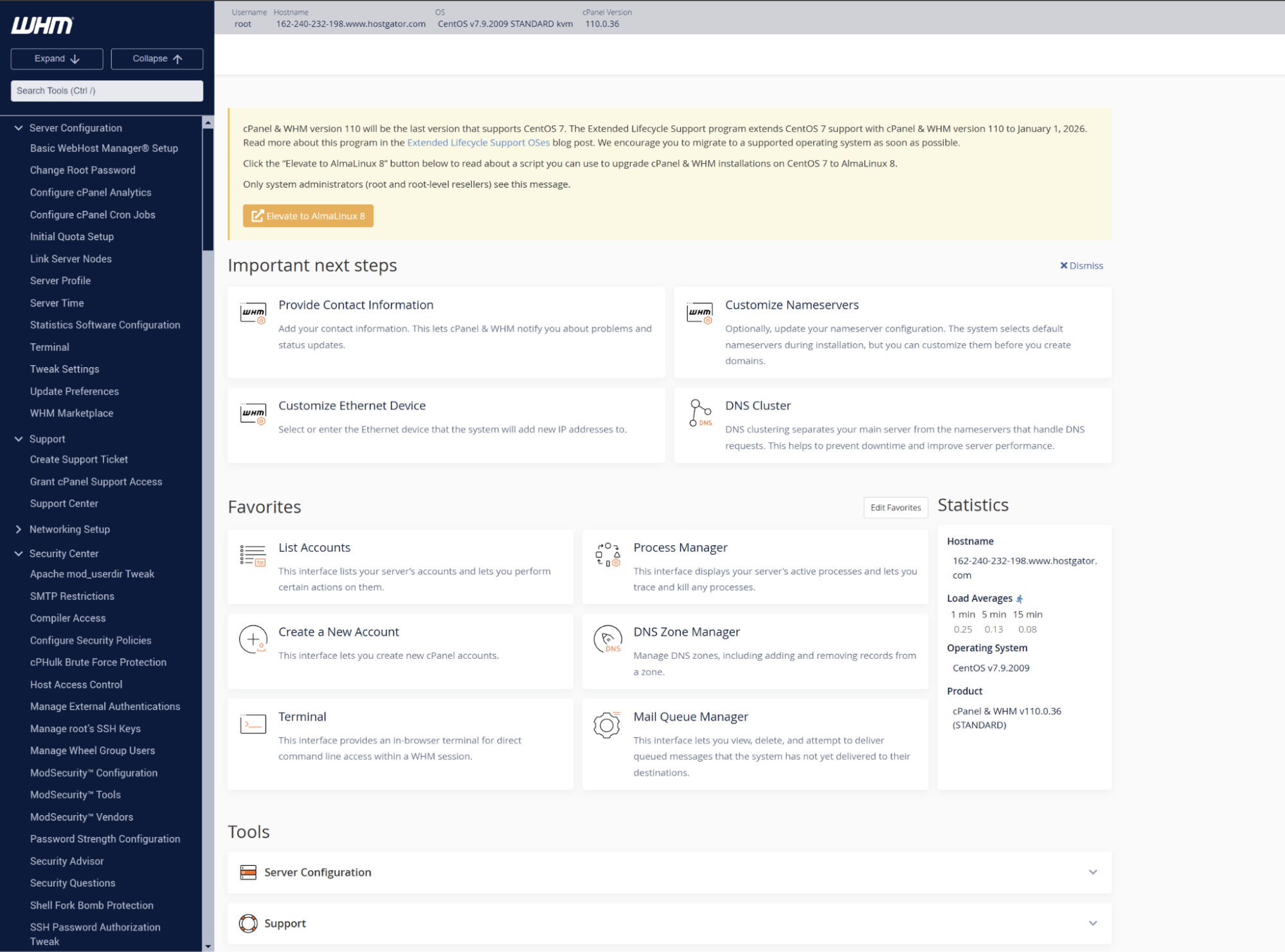Open Customize Ethernet Device WHM icon
This screenshot has width=1285, height=952.
point(253,413)
